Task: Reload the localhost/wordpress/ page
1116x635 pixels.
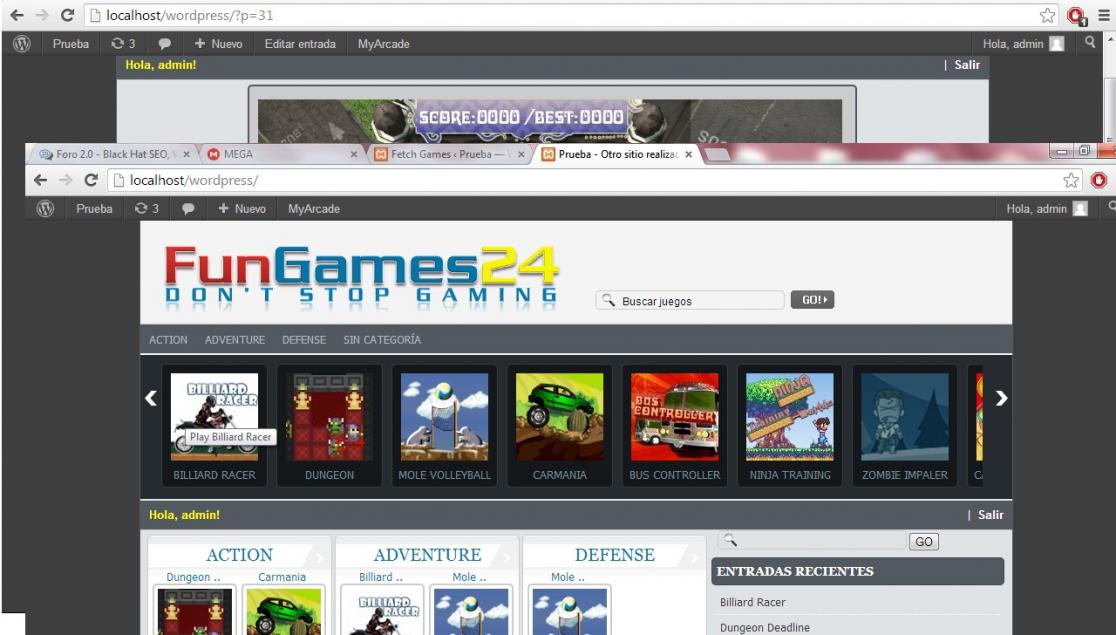Action: coord(91,180)
